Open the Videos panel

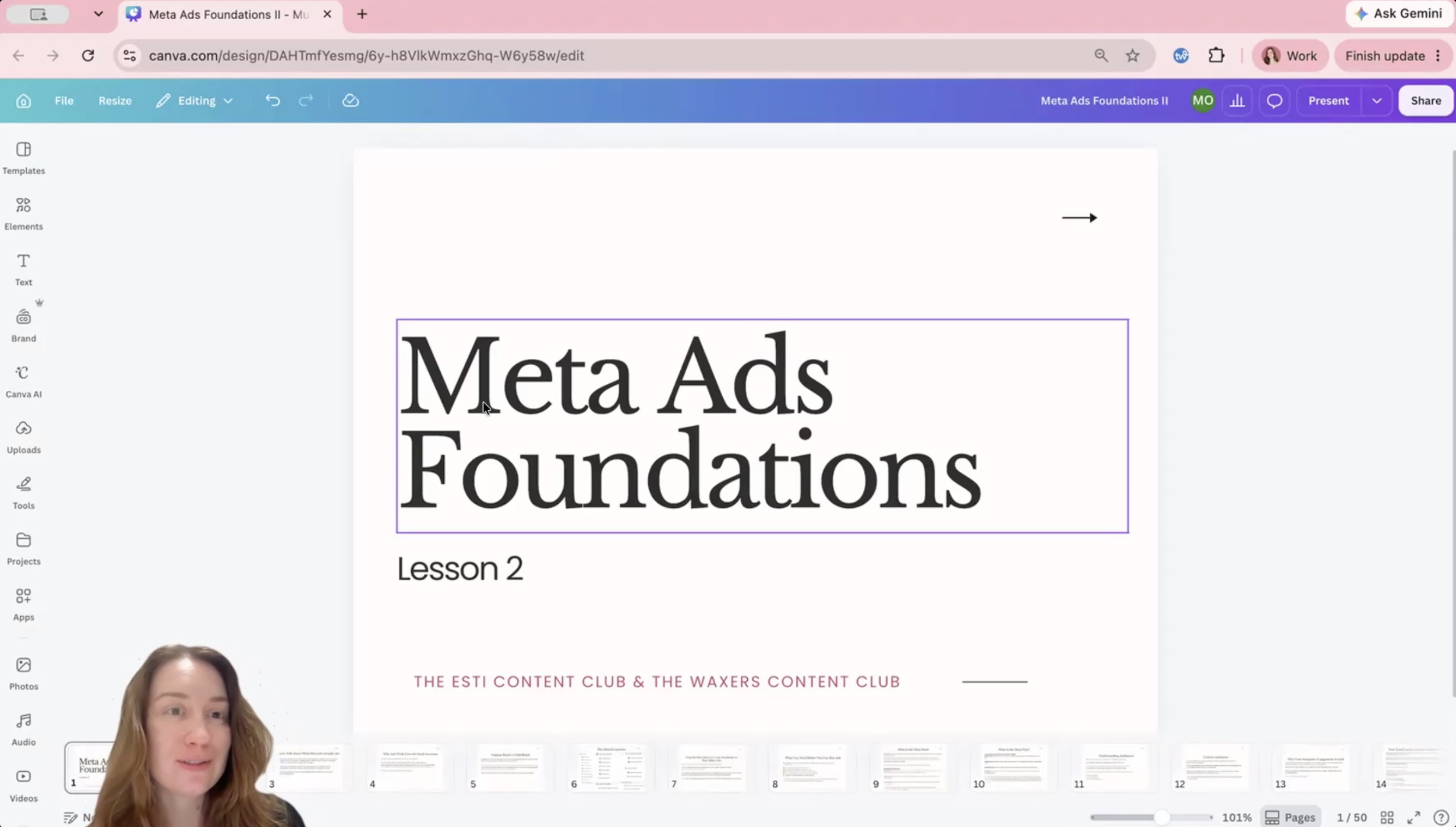click(23, 785)
